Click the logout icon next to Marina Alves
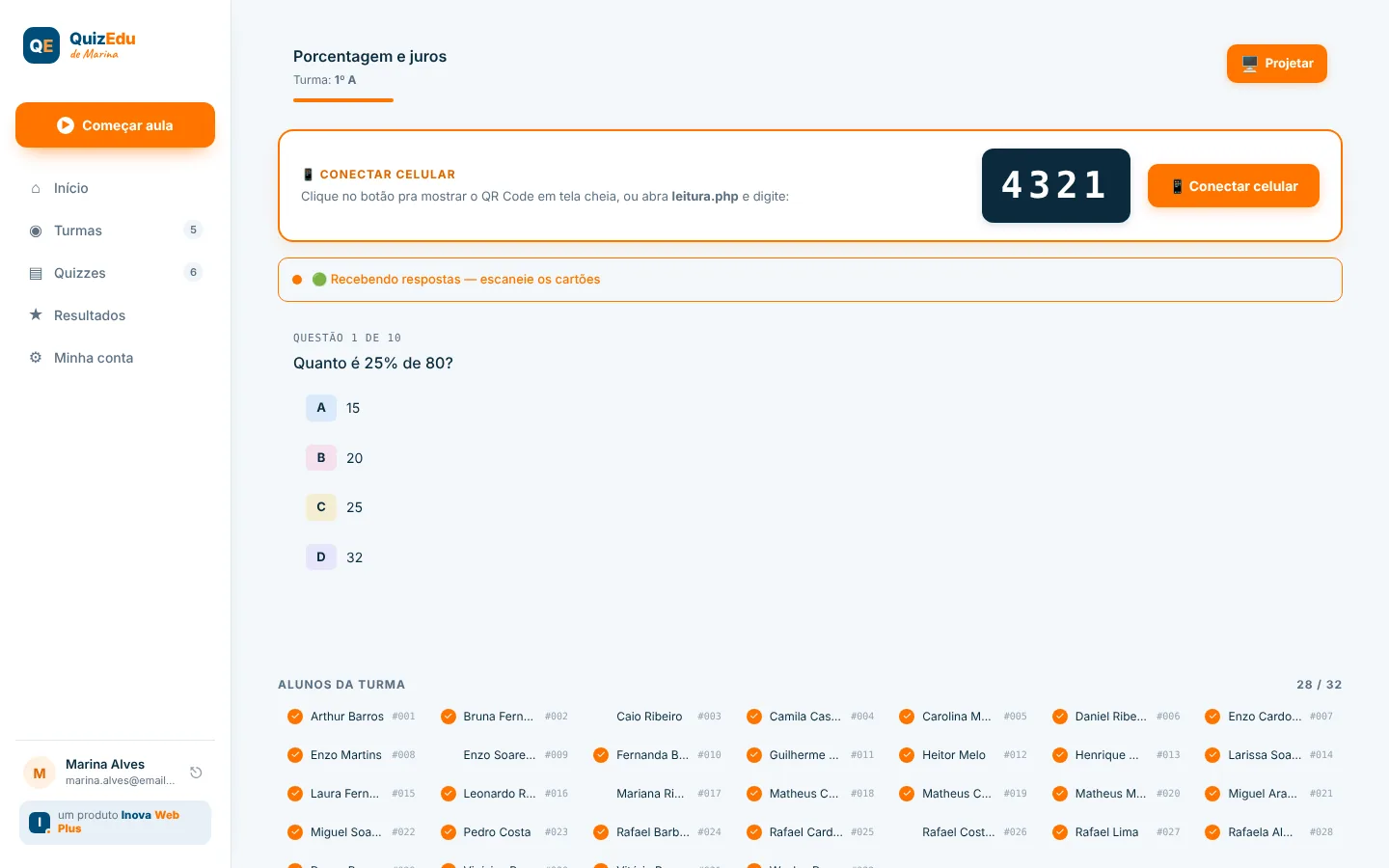Image resolution: width=1389 pixels, height=868 pixels. tap(196, 773)
